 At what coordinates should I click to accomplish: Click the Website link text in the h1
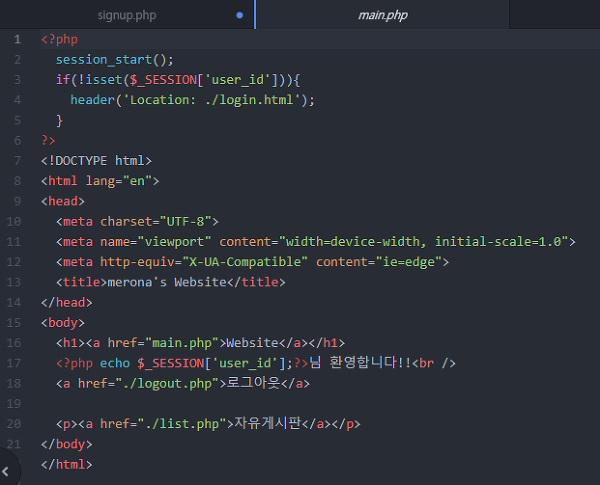(252, 343)
